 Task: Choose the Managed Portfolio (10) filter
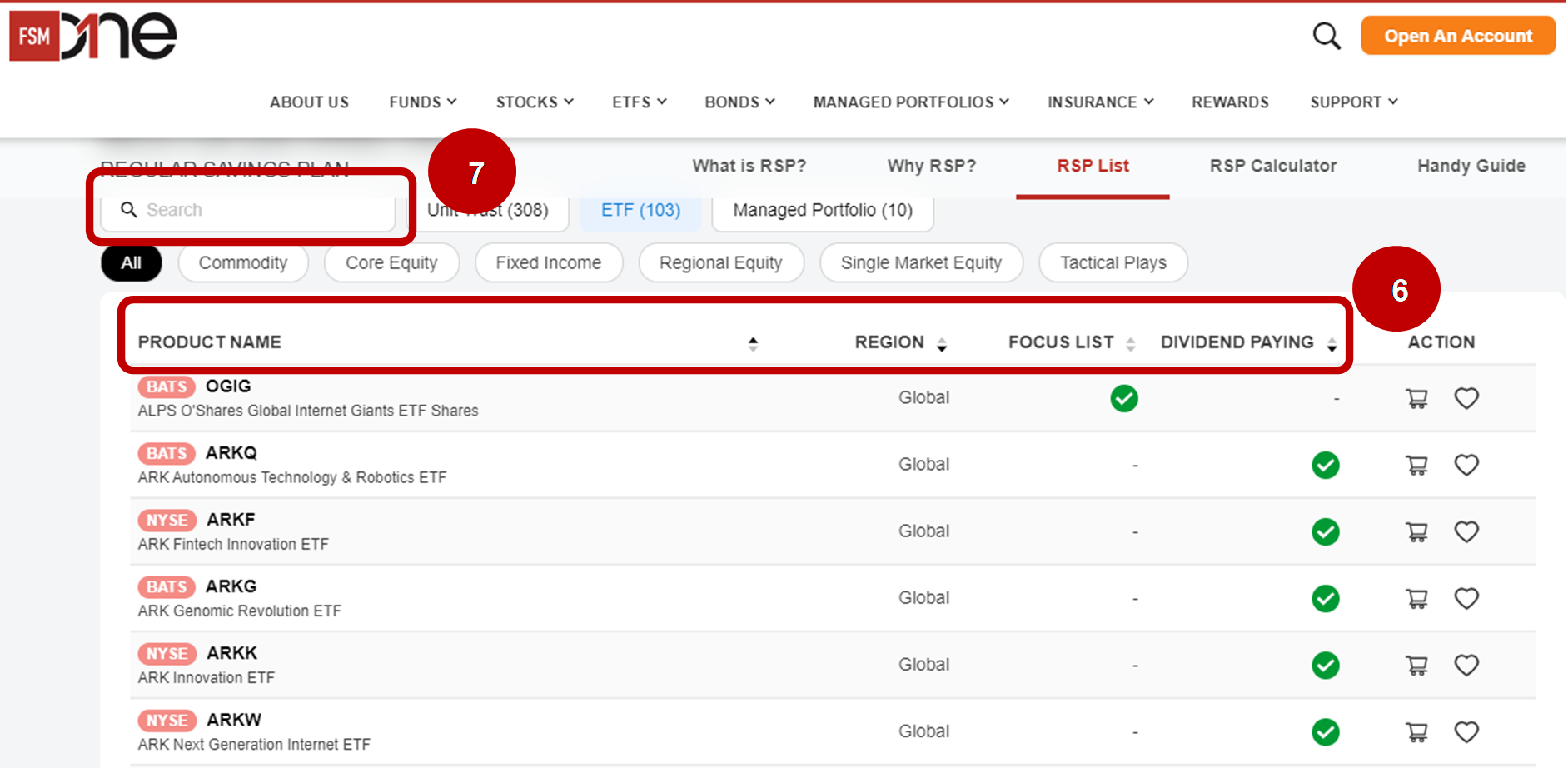click(822, 210)
